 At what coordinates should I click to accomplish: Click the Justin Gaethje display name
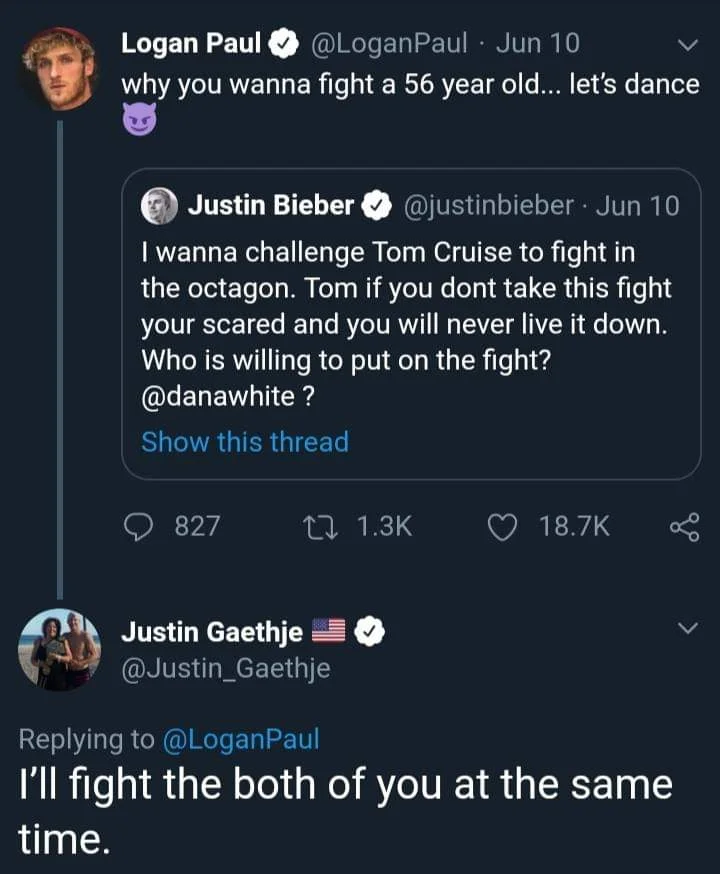point(212,632)
